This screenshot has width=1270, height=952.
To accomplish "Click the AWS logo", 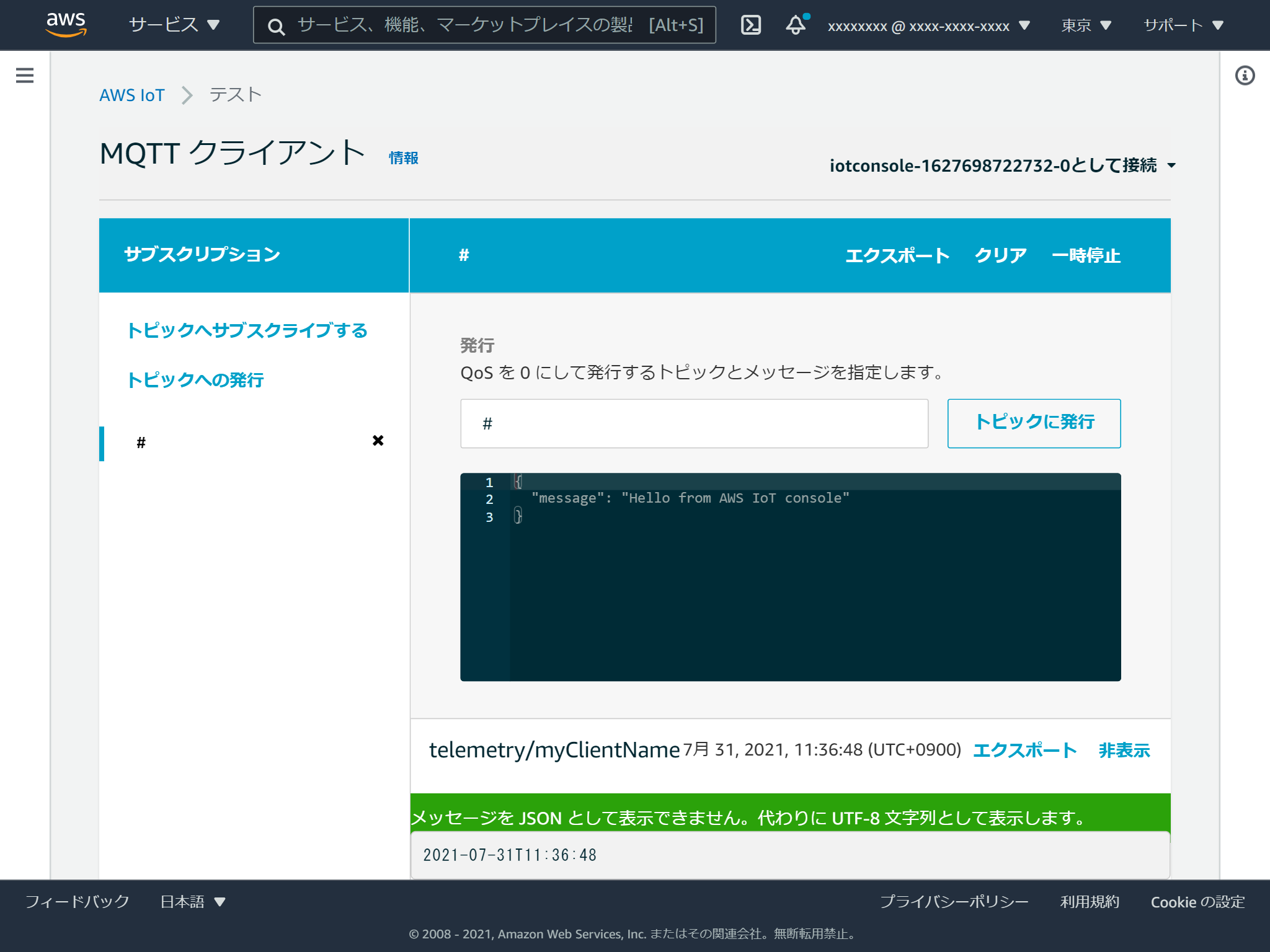I will [x=66, y=24].
